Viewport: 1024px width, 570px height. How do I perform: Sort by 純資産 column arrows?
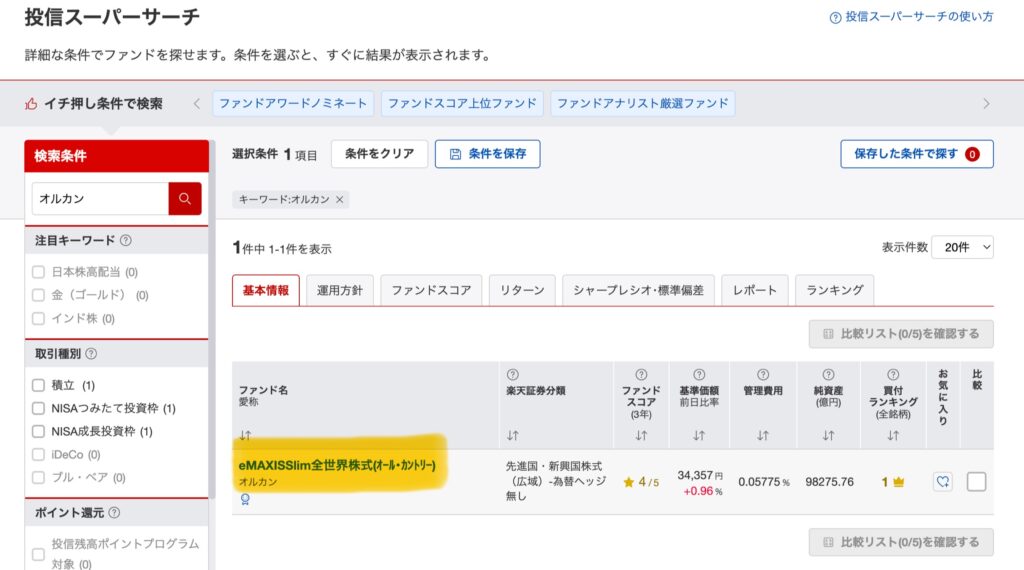pos(828,435)
